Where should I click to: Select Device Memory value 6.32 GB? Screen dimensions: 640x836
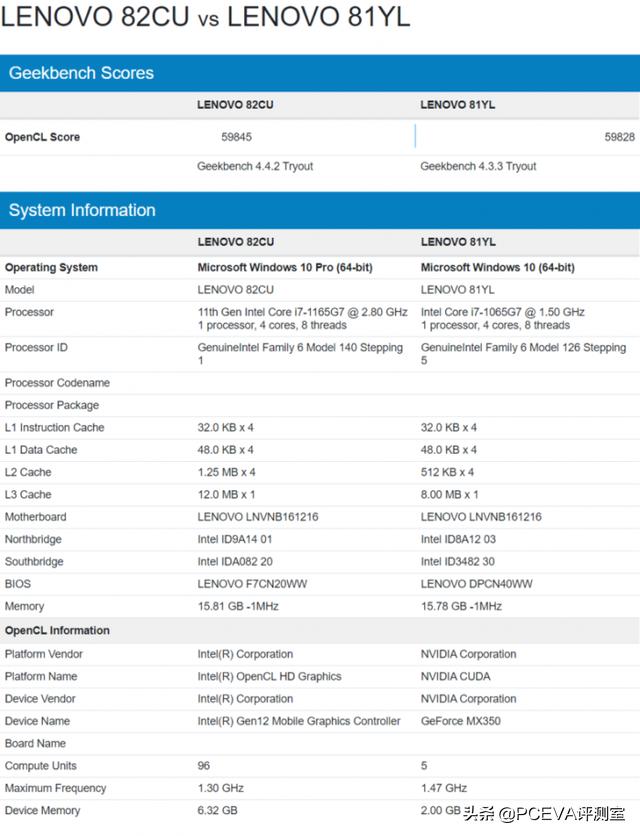[218, 811]
